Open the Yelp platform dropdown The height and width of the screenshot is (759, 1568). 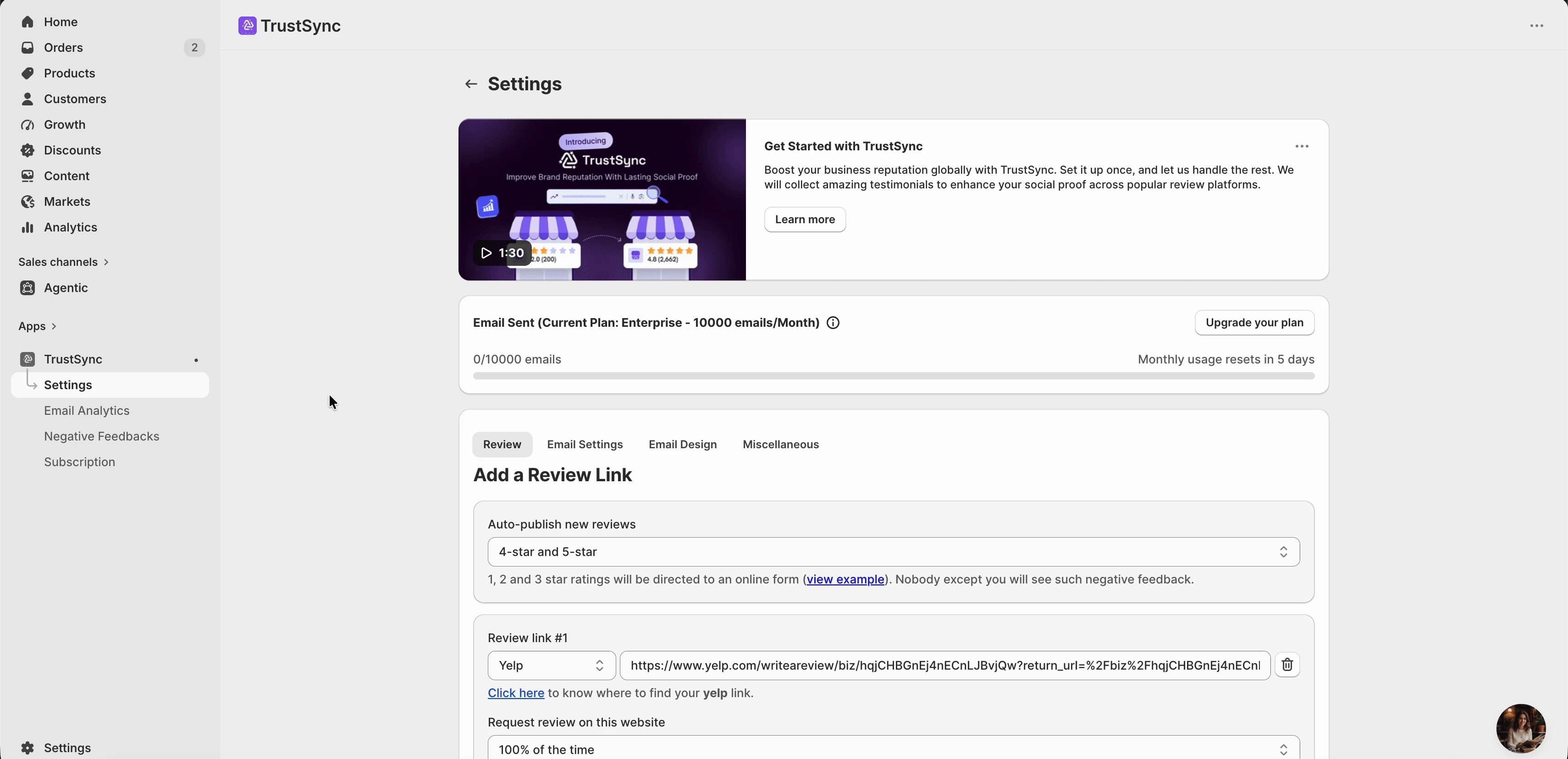pyautogui.click(x=552, y=665)
